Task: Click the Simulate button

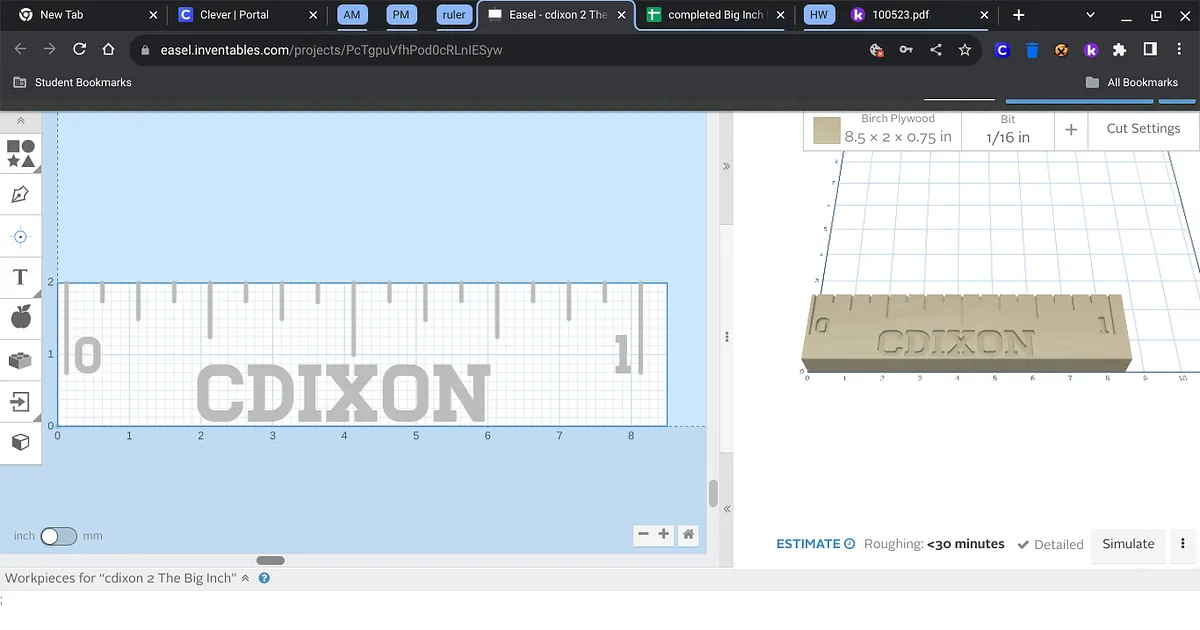Action: 1128,544
